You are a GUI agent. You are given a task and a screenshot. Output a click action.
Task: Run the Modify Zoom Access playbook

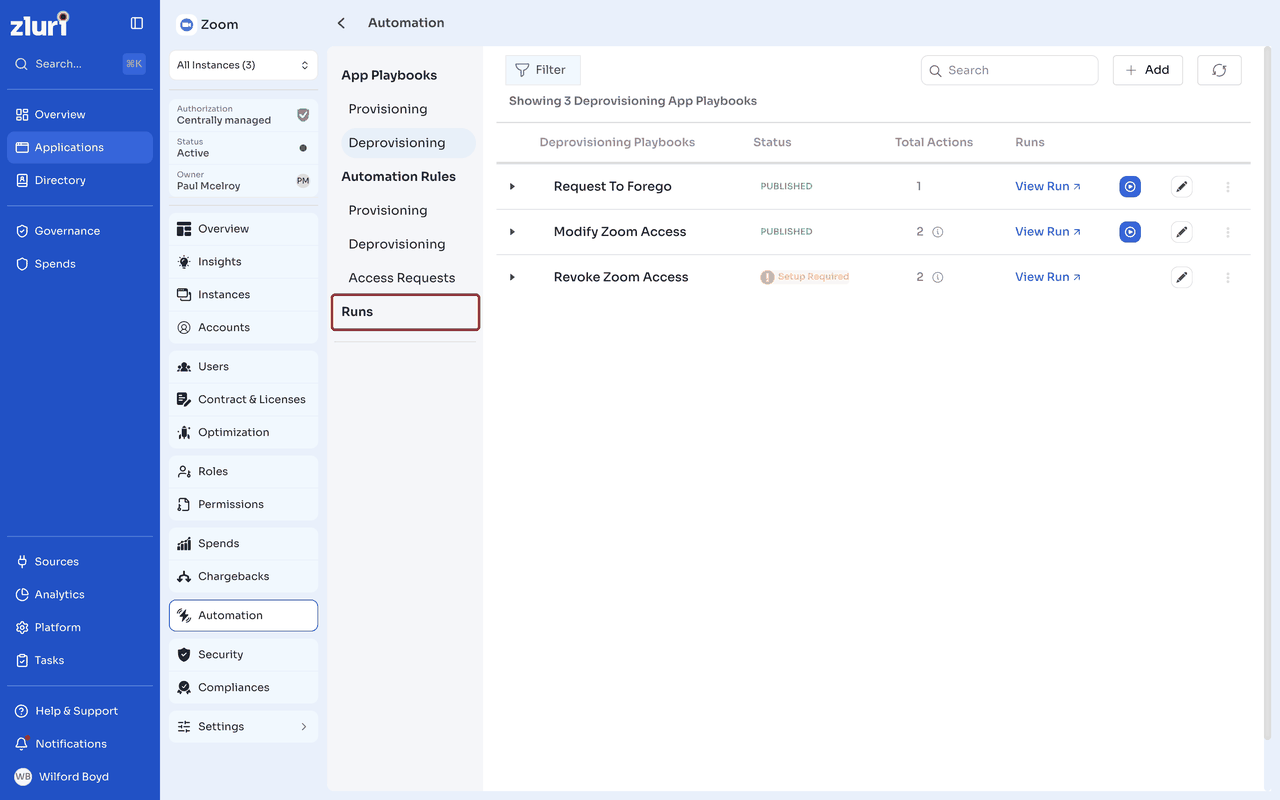(x=1130, y=232)
